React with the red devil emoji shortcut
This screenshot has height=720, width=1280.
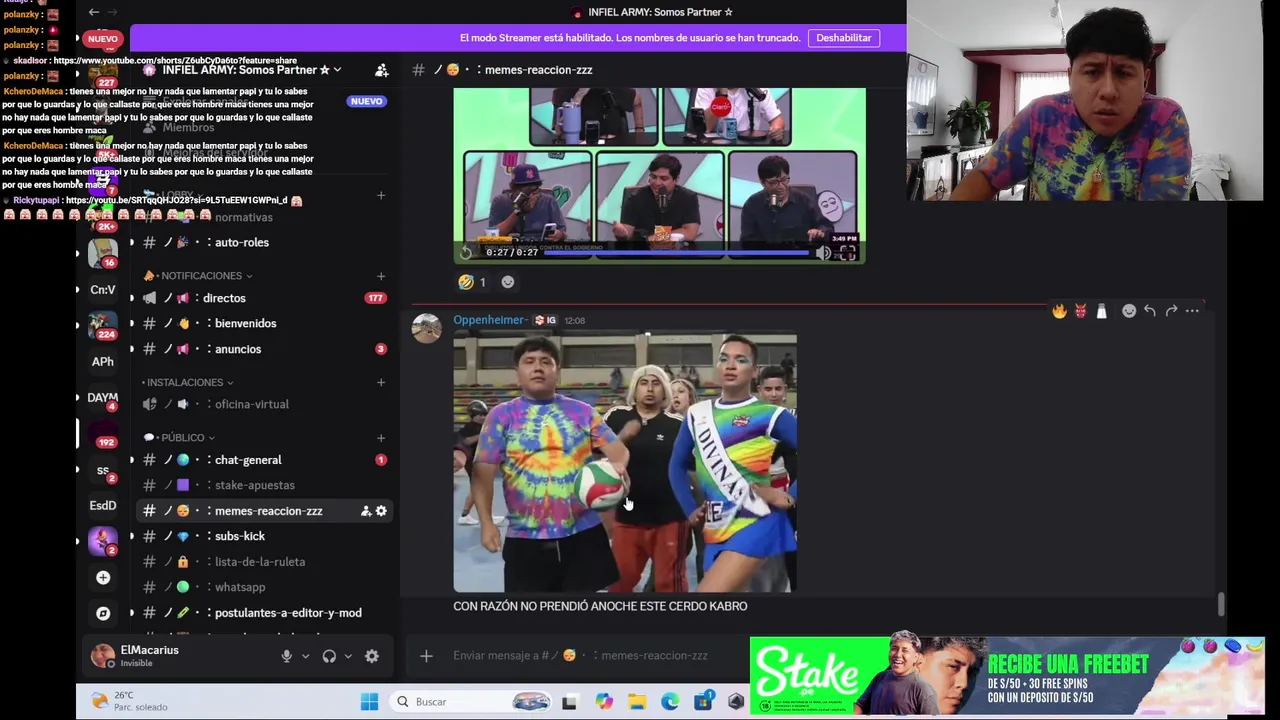pyautogui.click(x=1080, y=311)
